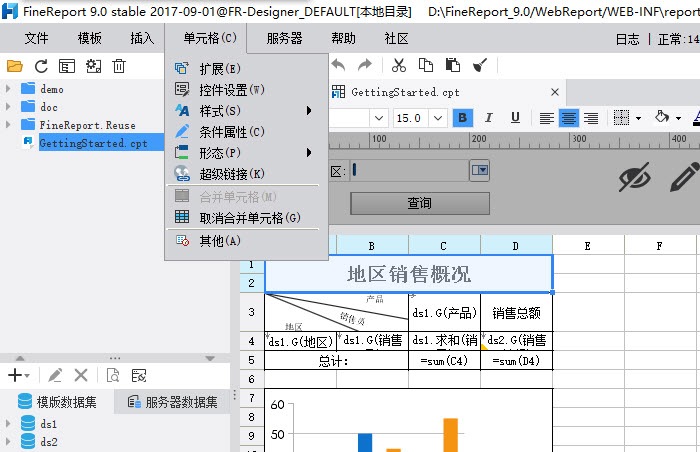Open the fill color bucket dropdown arrow
The height and width of the screenshot is (452, 700).
(679, 119)
